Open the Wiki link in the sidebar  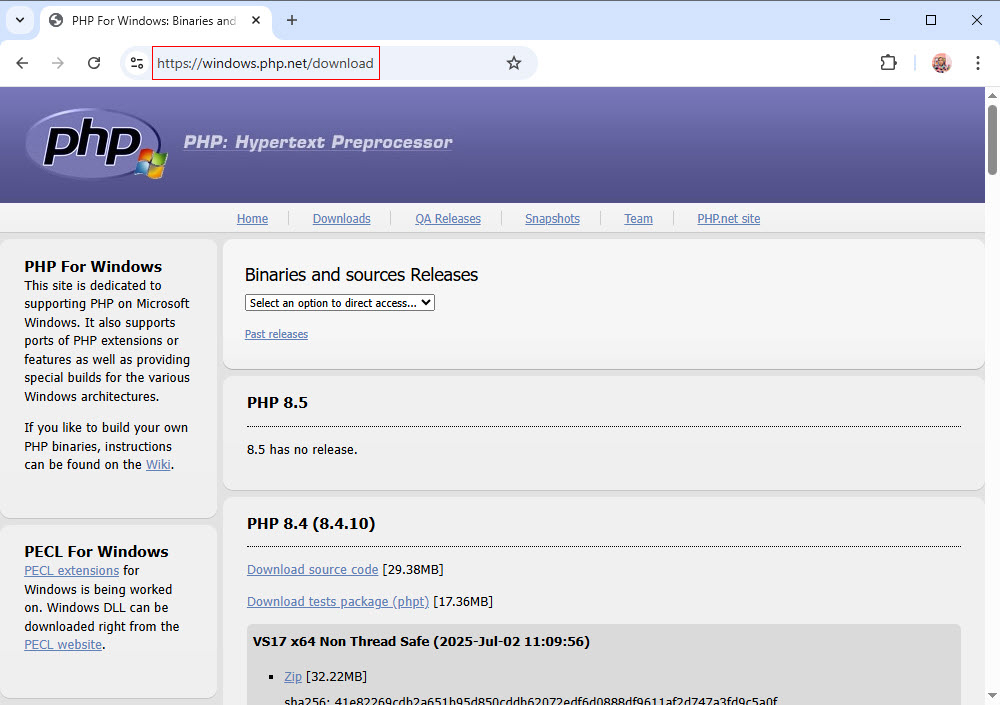pos(158,464)
